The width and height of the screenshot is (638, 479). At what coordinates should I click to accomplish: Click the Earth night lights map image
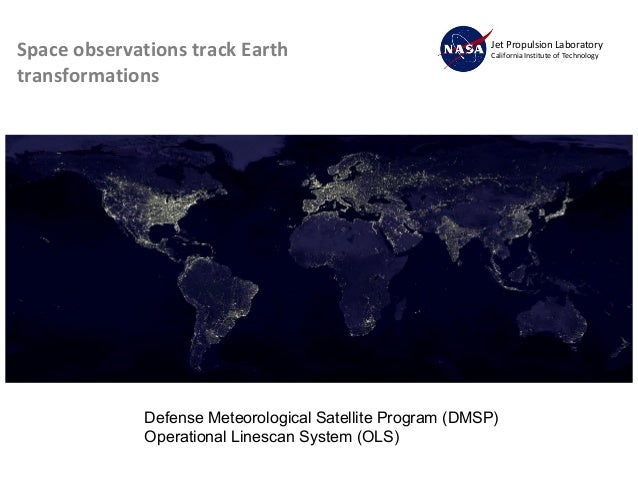click(319, 258)
